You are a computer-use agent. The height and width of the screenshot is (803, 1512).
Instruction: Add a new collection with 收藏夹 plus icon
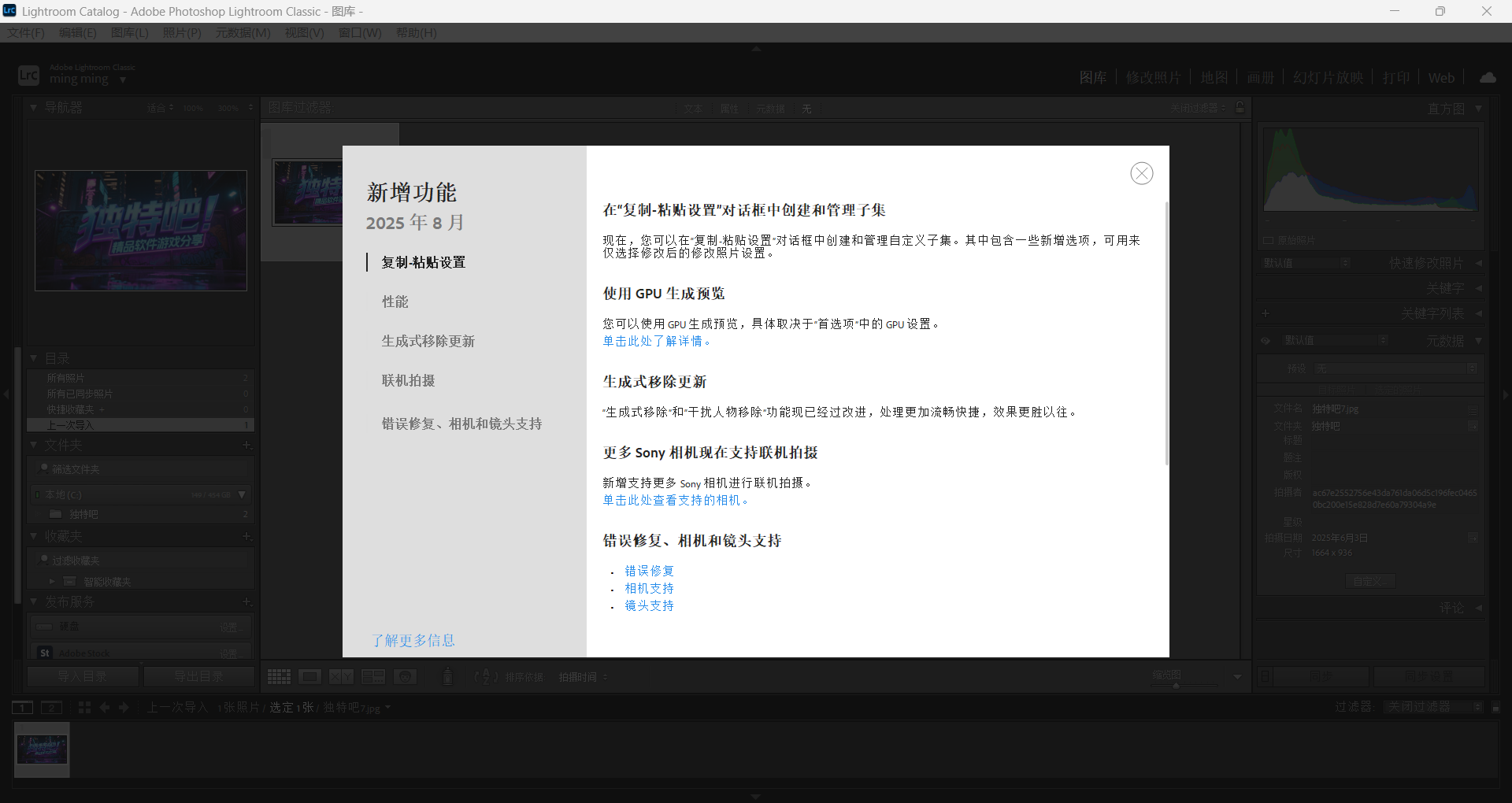coord(246,536)
